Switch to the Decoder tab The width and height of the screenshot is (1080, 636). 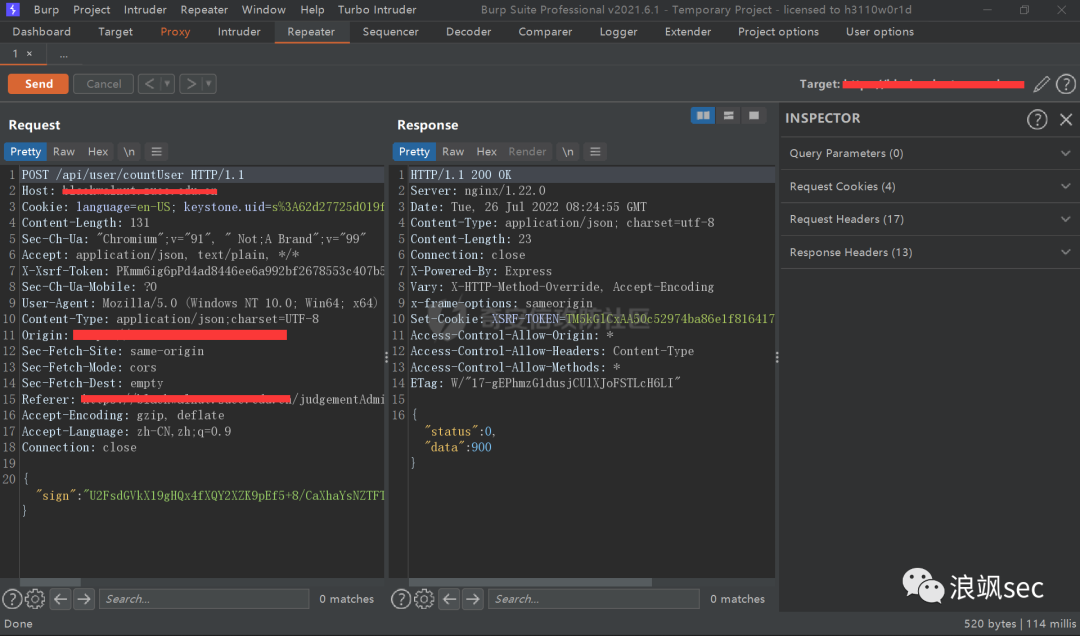468,32
